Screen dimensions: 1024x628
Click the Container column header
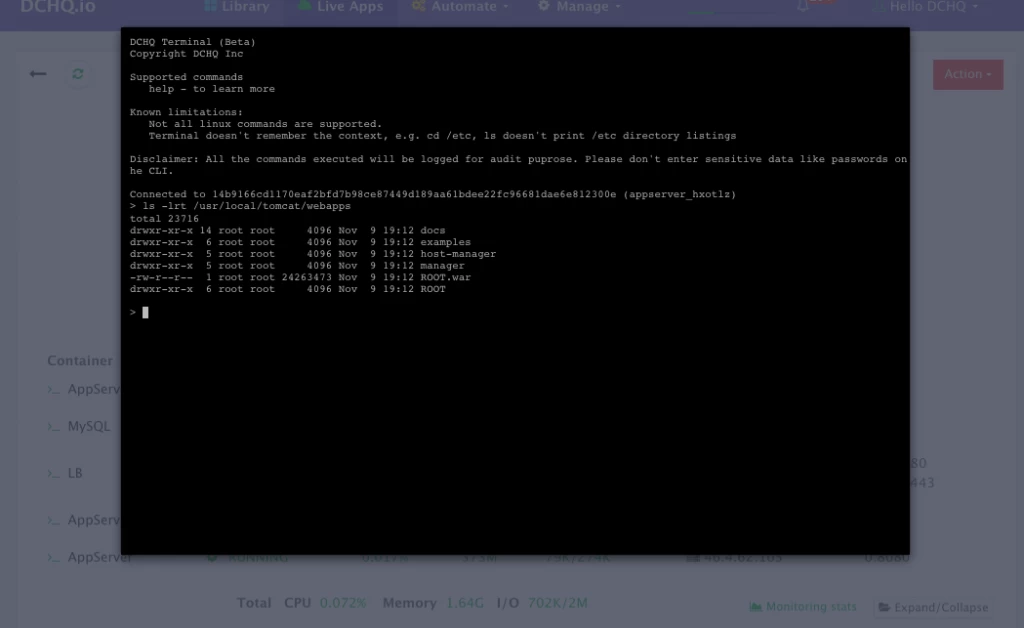click(x=80, y=361)
